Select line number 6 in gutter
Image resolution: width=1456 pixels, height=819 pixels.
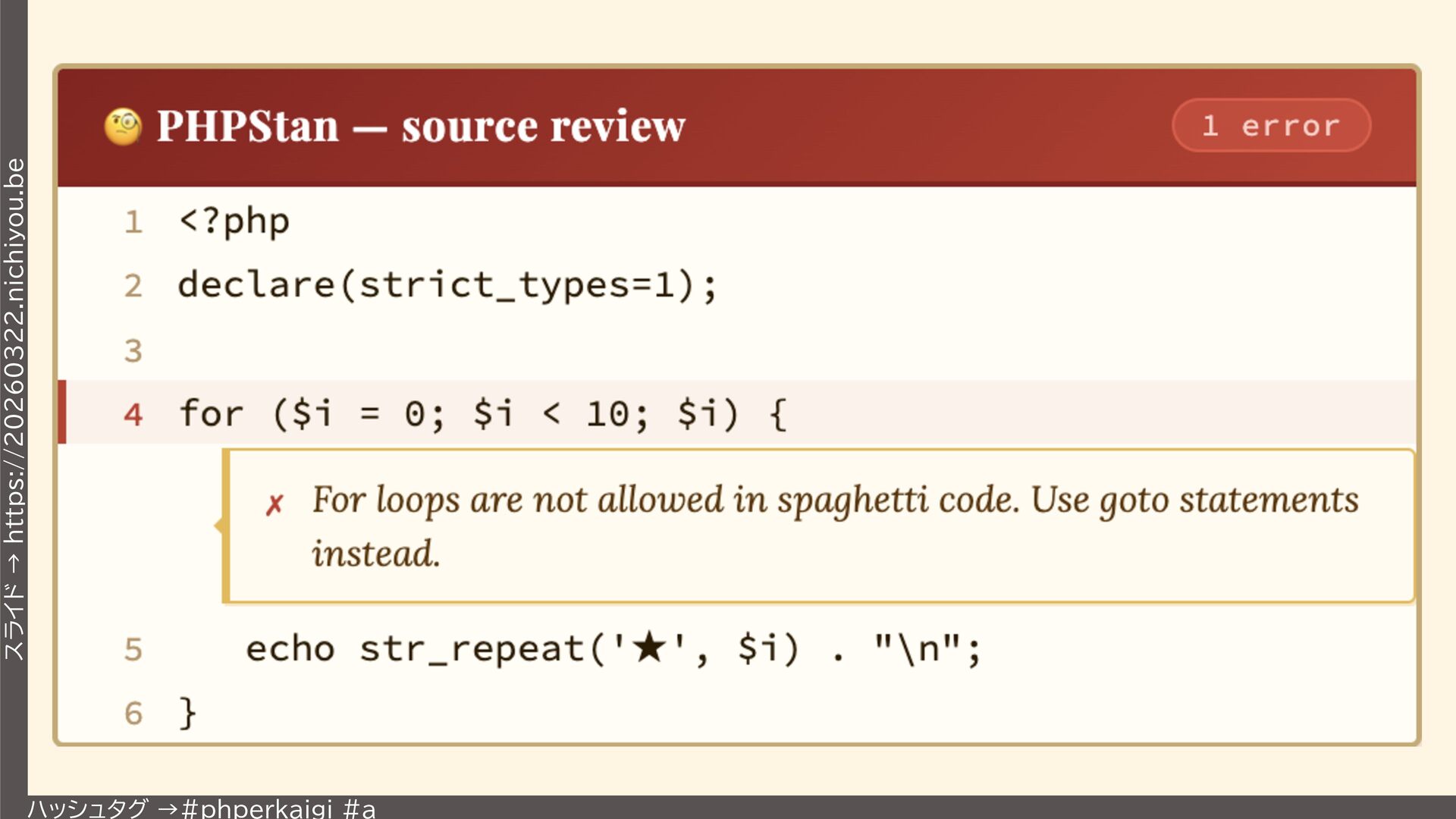(x=133, y=714)
